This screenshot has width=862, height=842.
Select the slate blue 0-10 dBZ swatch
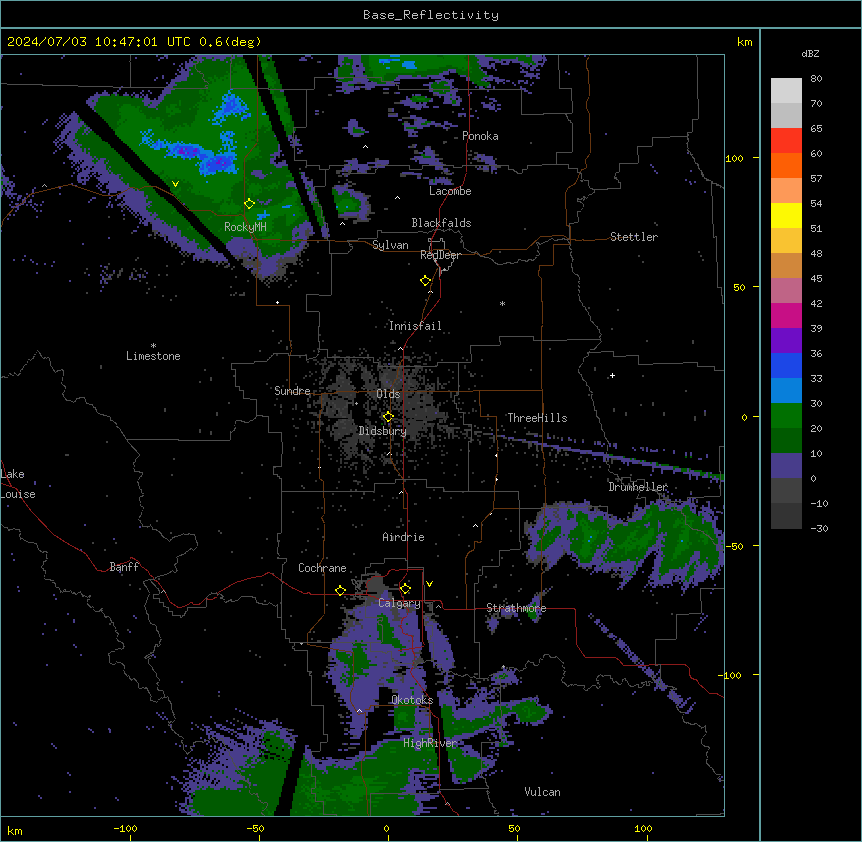(x=786, y=466)
